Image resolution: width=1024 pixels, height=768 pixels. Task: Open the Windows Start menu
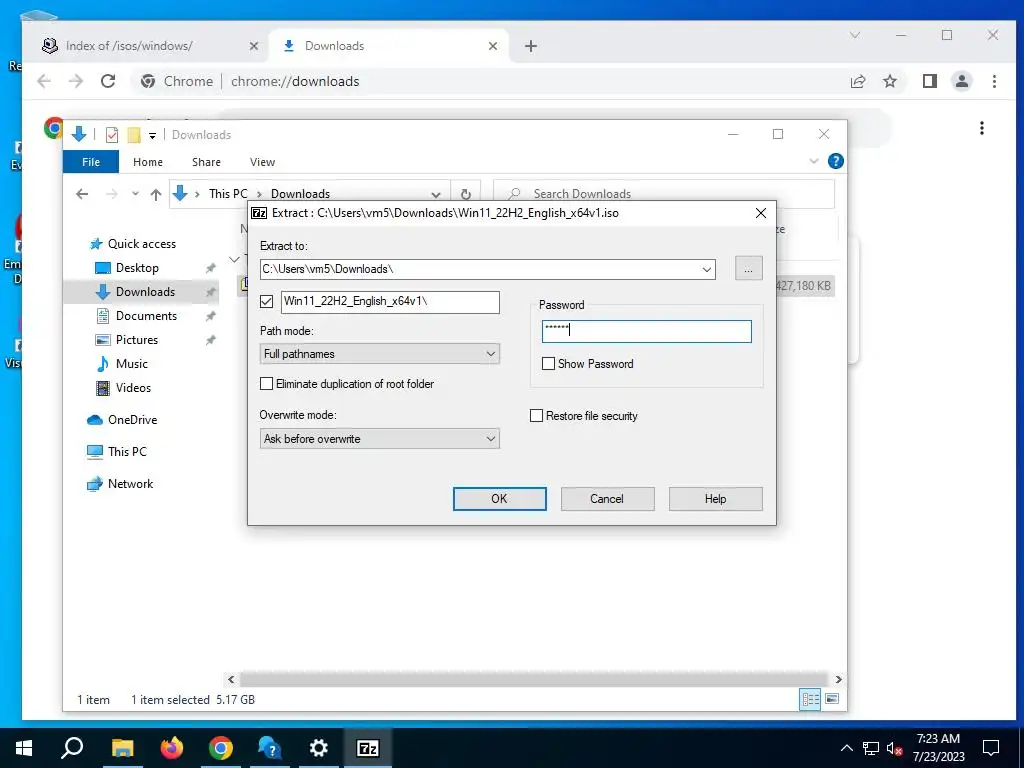pyautogui.click(x=24, y=748)
